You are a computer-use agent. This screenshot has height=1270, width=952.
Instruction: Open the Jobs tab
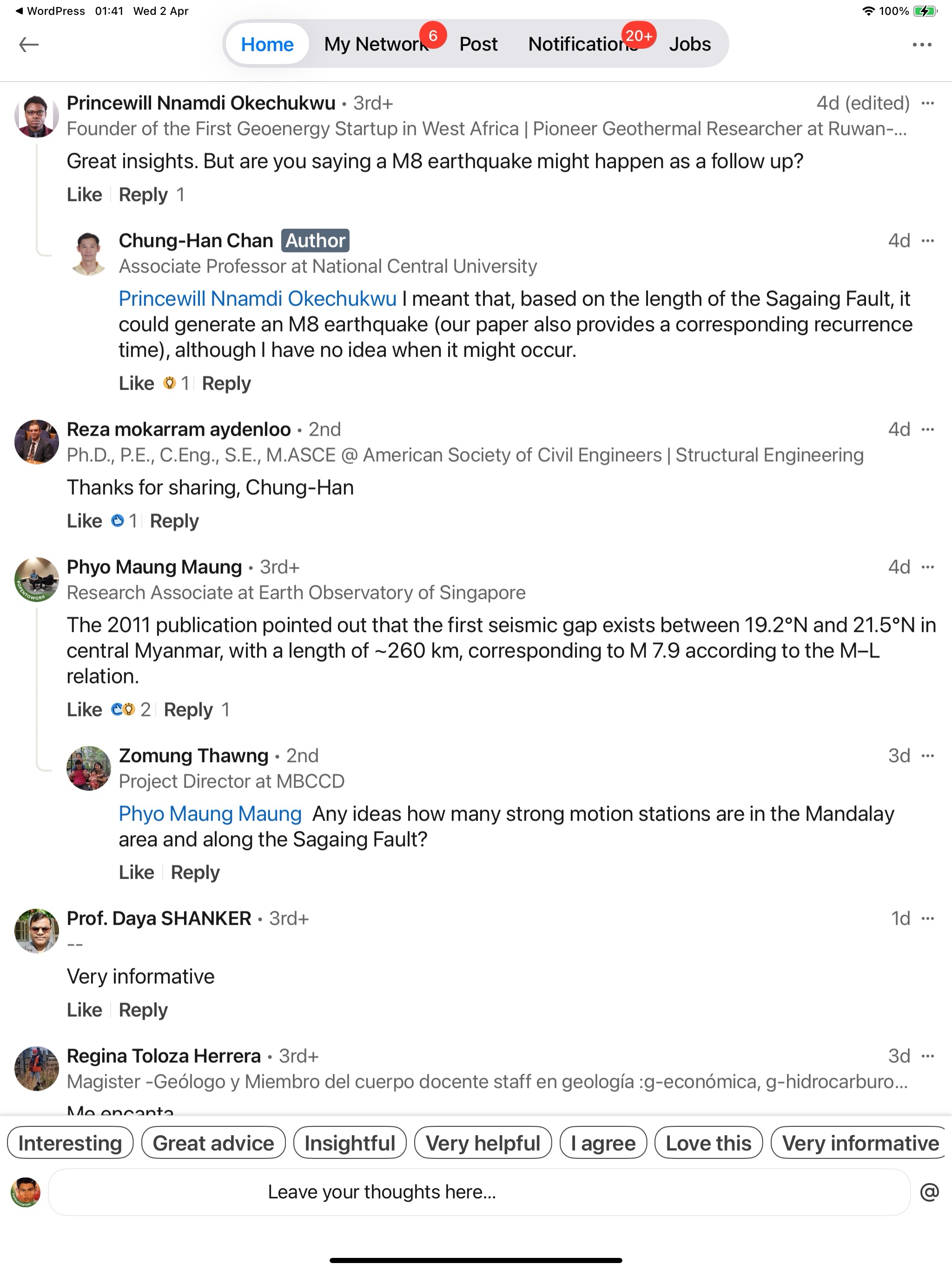pos(690,44)
